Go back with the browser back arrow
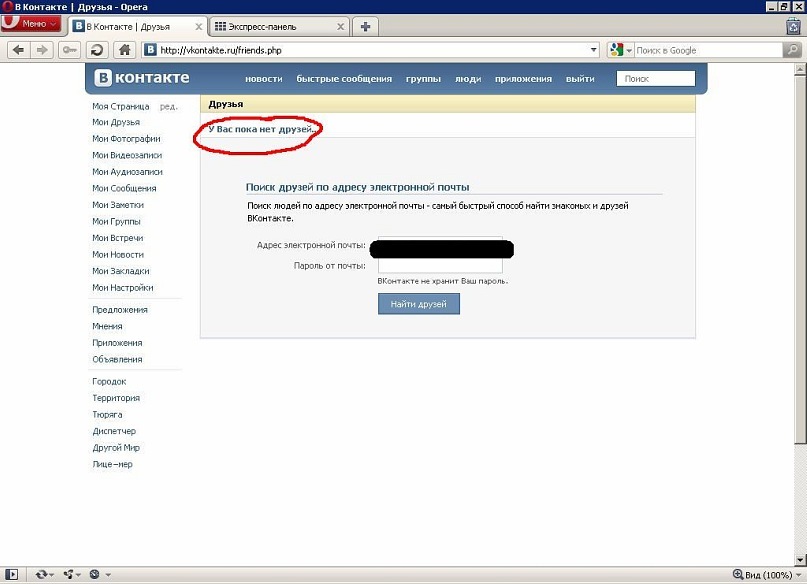The image size is (807, 584). 19,50
